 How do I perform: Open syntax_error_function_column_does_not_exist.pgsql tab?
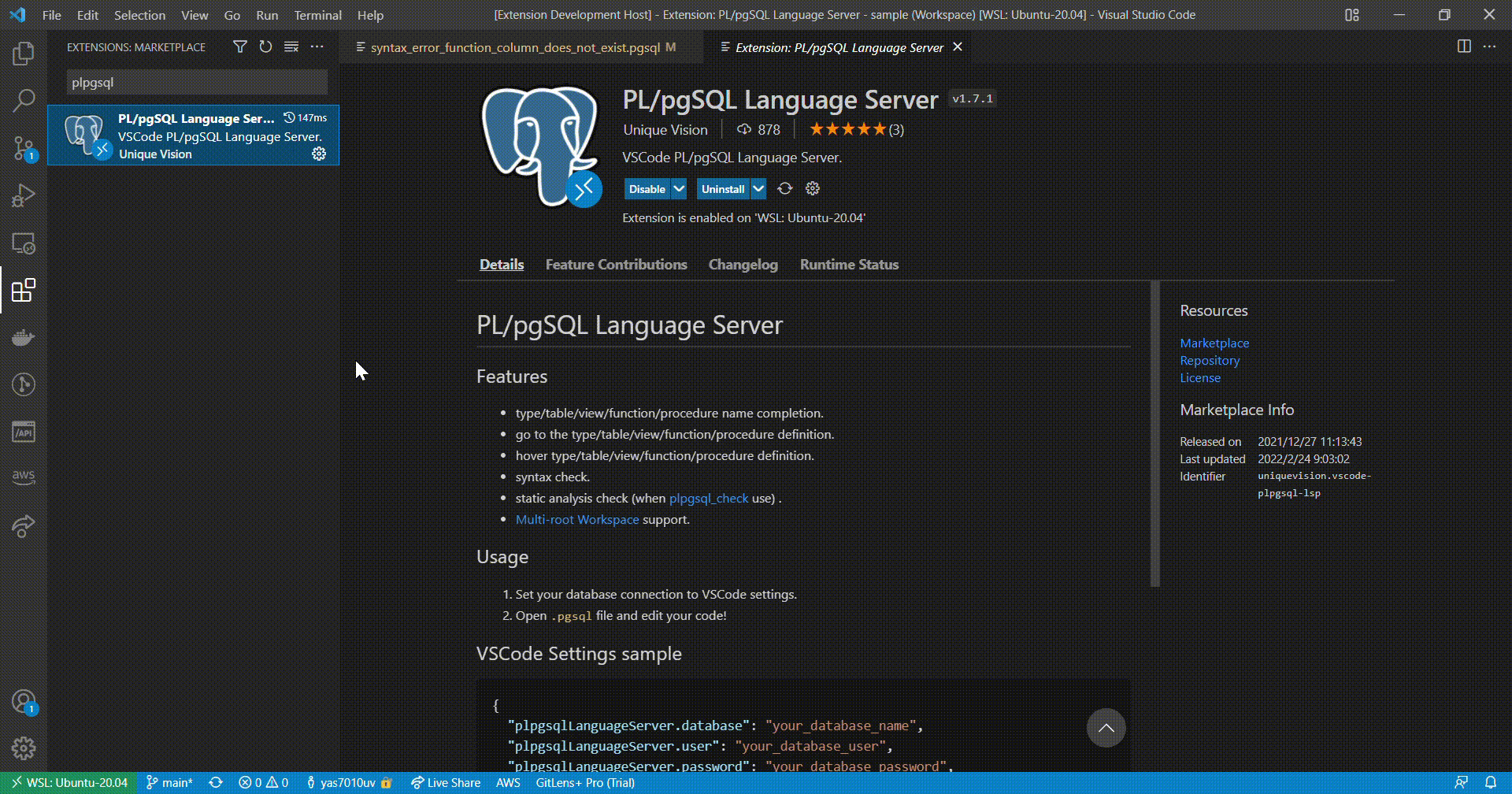(x=515, y=47)
